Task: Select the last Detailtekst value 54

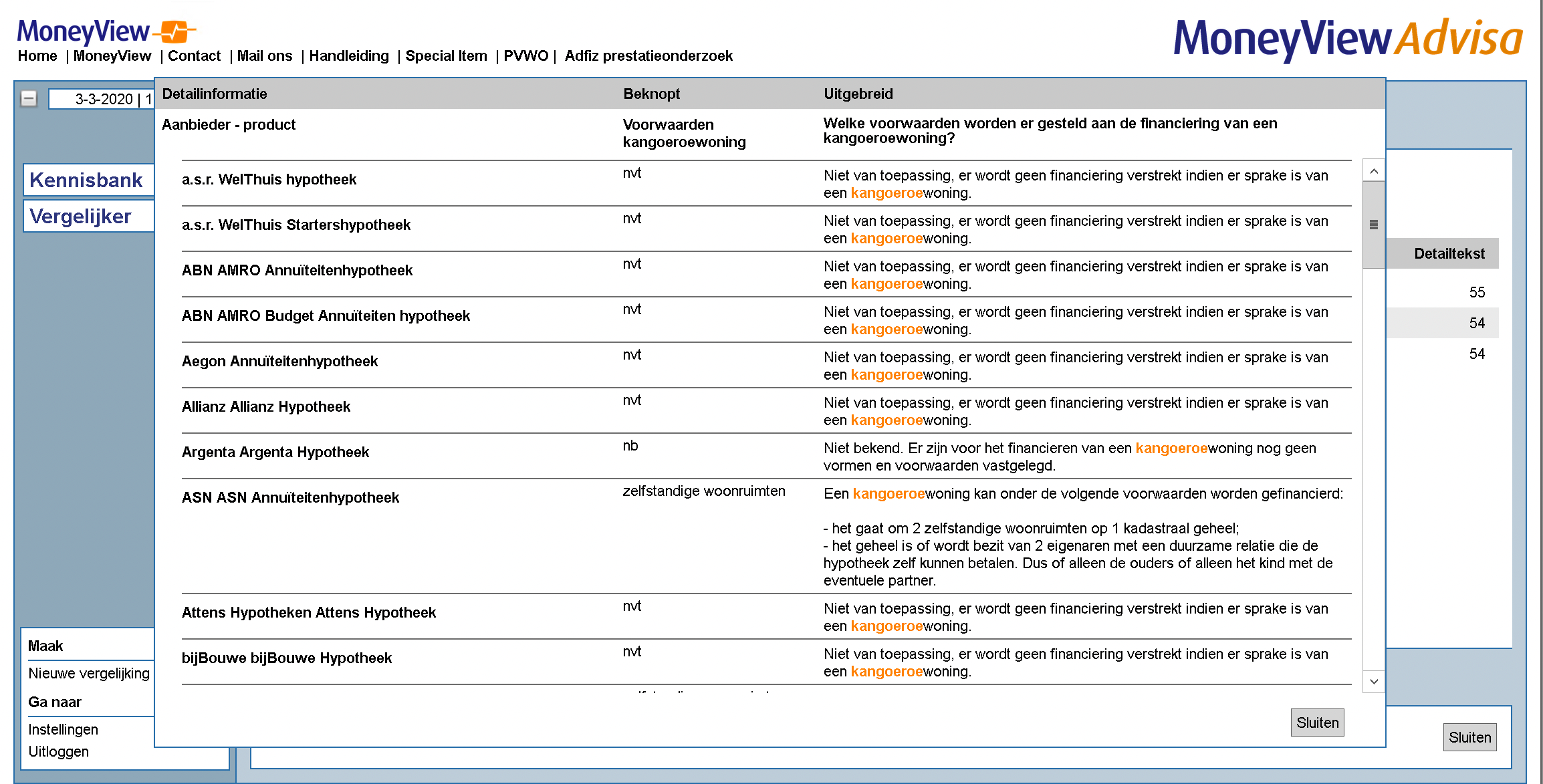Action: [1477, 354]
